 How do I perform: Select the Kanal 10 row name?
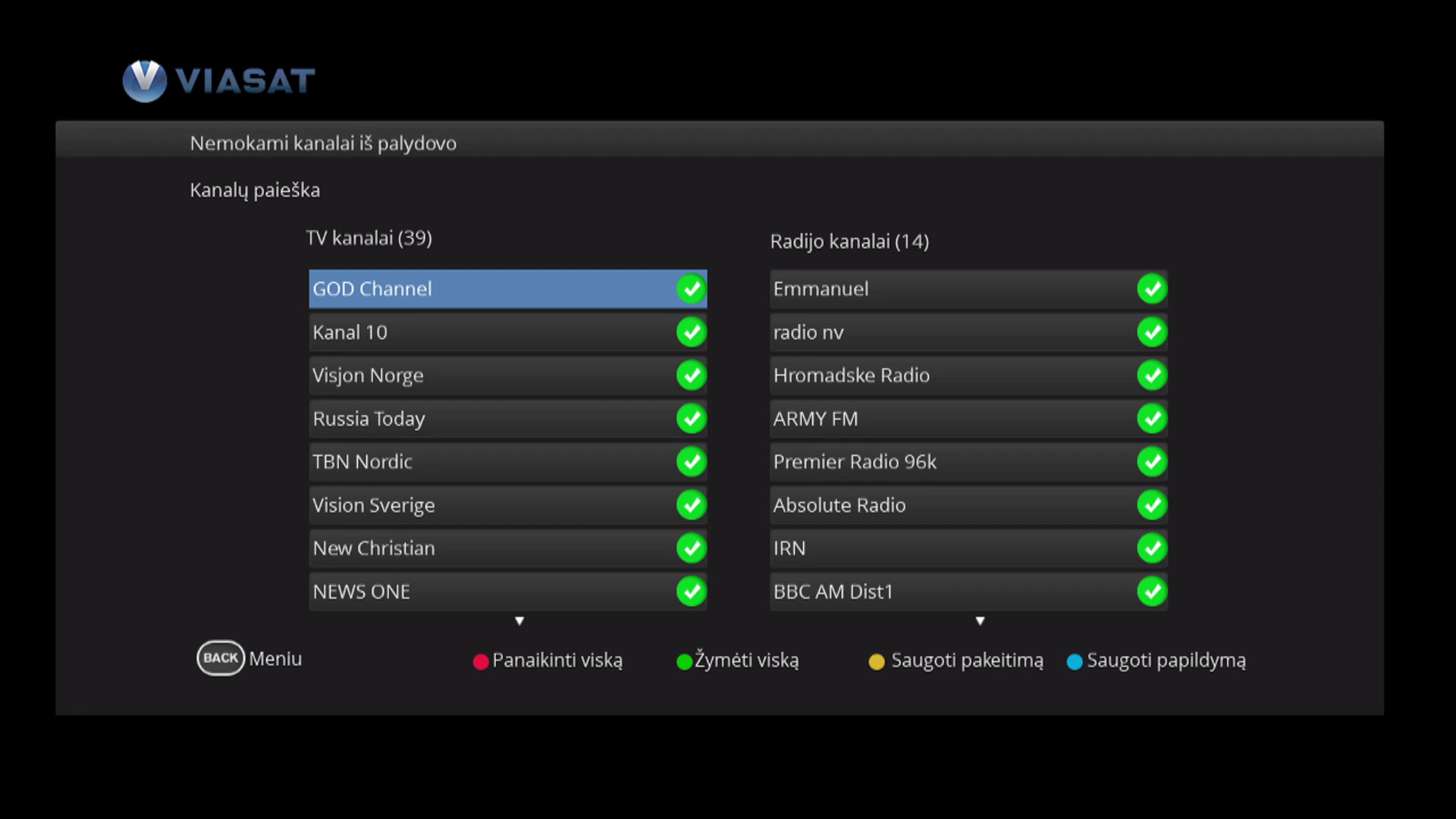pyautogui.click(x=350, y=332)
